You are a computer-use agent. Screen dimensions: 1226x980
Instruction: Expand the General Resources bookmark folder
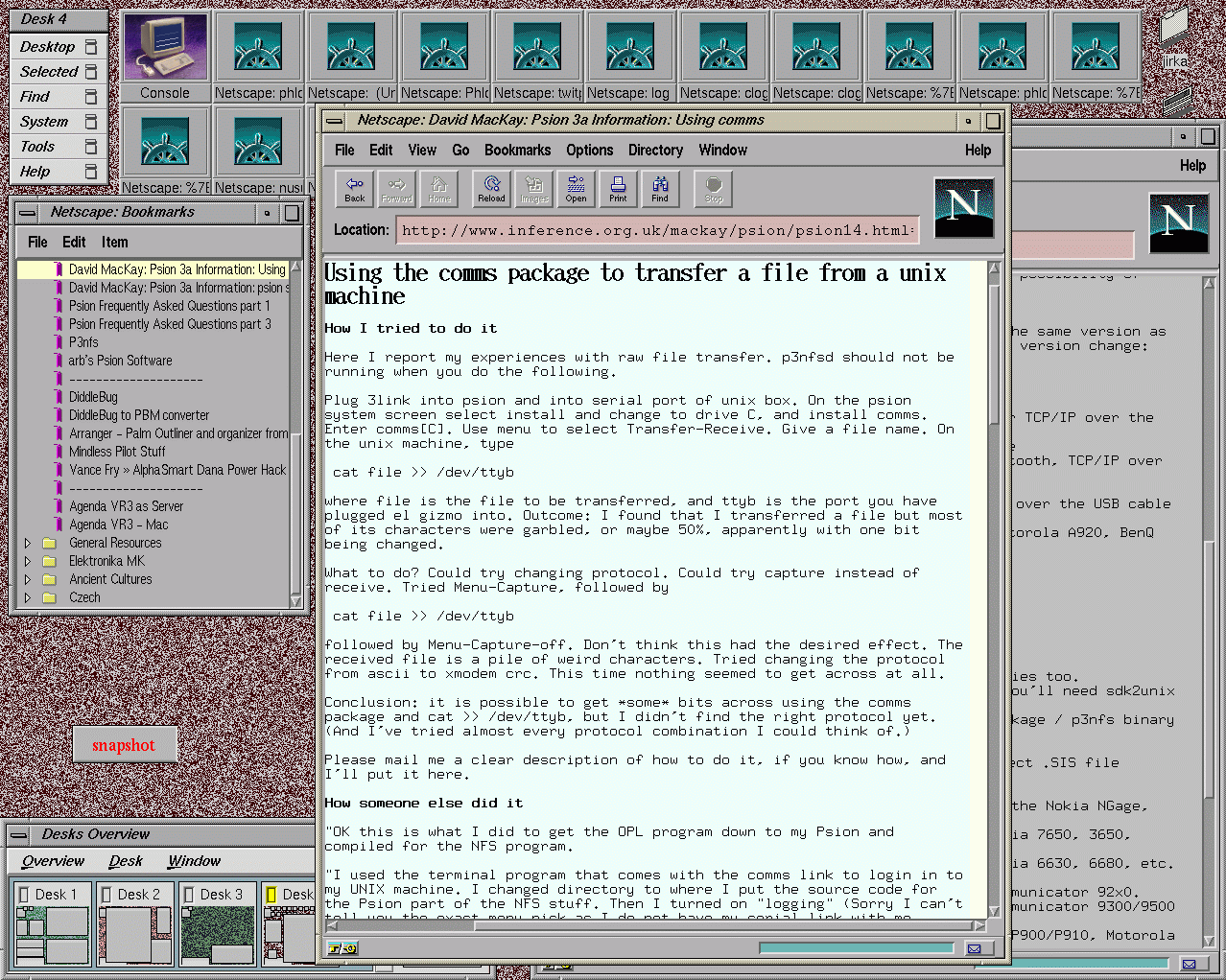click(28, 543)
